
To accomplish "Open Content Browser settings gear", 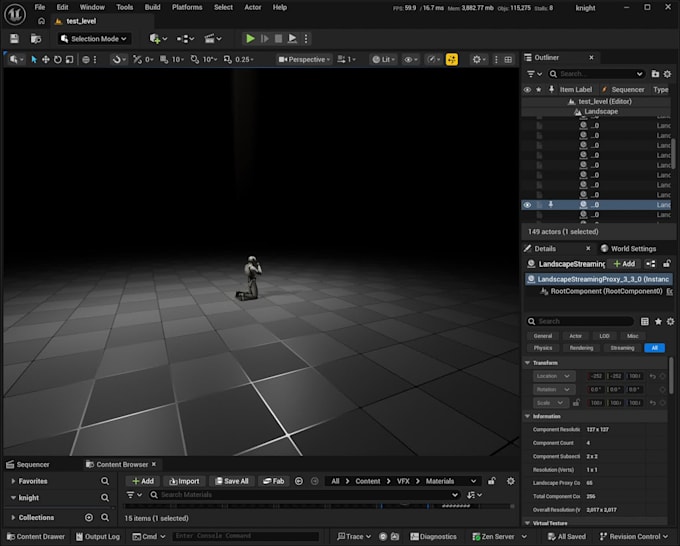I will pos(511,481).
